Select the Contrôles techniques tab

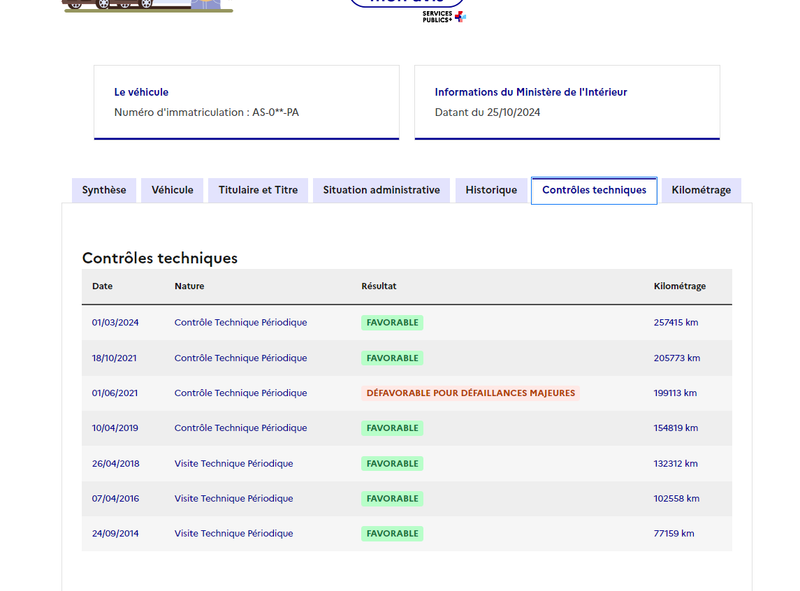pos(594,190)
